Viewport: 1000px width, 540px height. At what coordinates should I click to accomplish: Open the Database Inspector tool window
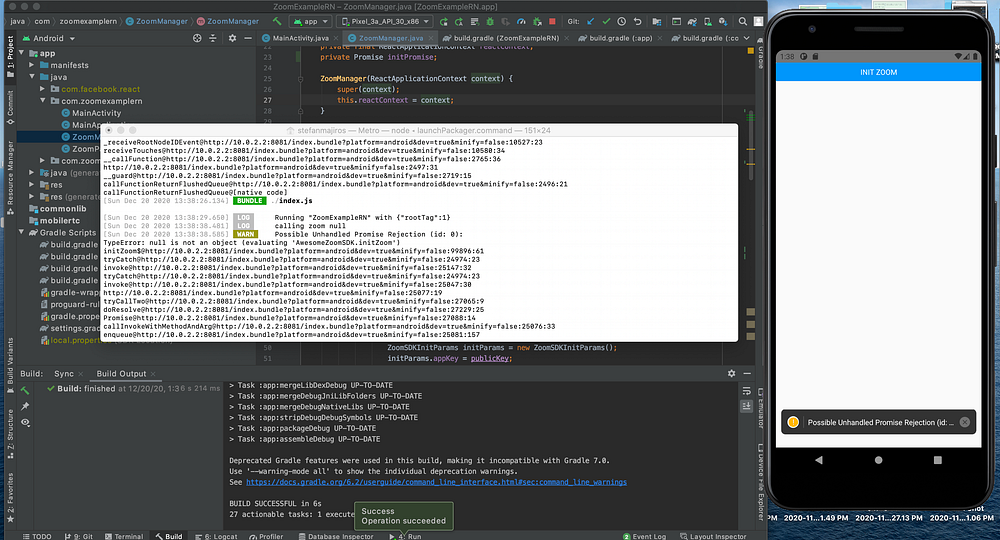[x=336, y=536]
